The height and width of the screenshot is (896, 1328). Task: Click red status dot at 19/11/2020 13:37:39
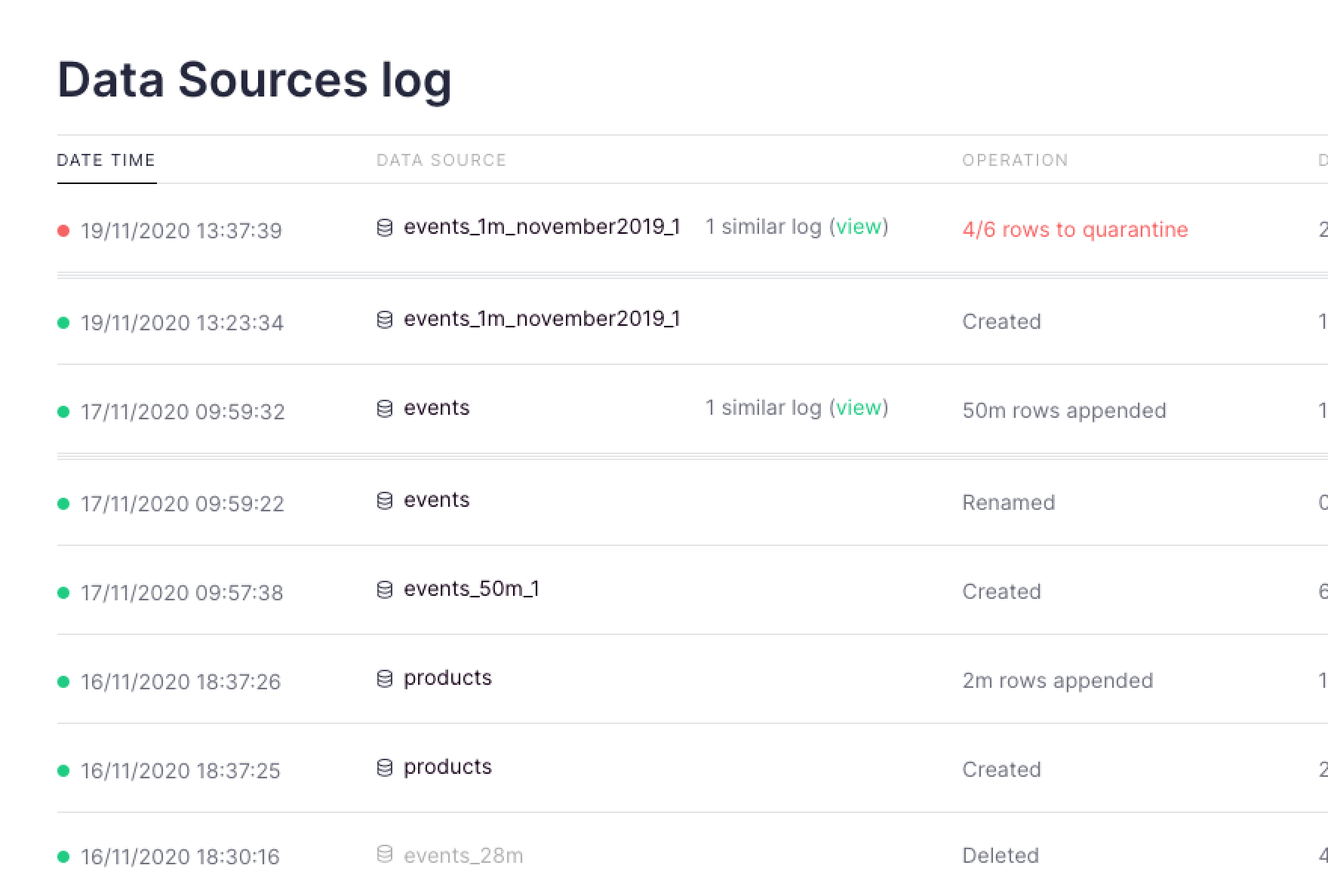pyautogui.click(x=63, y=231)
